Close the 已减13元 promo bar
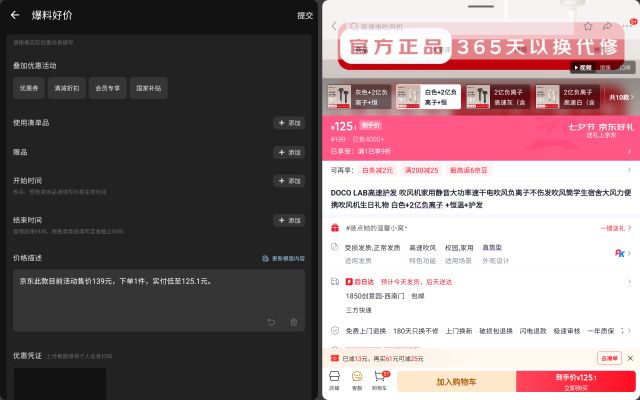This screenshot has height=400, width=640. pos(630,358)
